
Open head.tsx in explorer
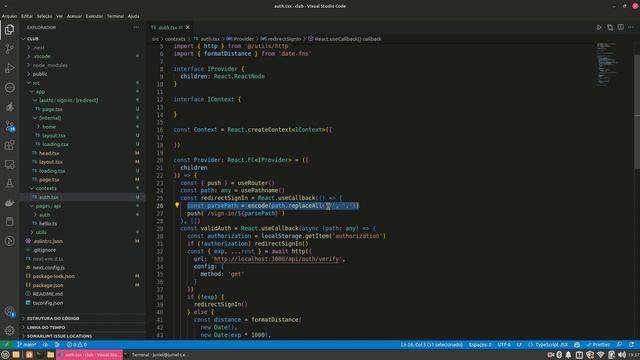(x=49, y=153)
